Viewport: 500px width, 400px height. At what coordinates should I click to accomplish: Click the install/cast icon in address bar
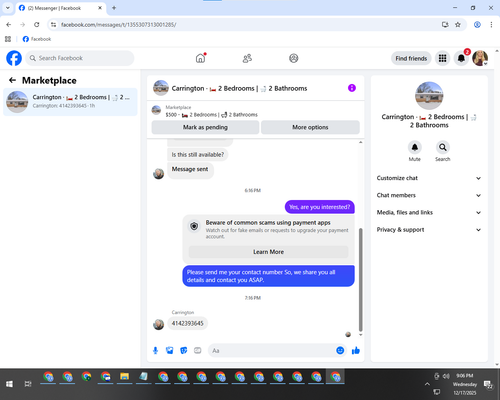pyautogui.click(x=445, y=24)
